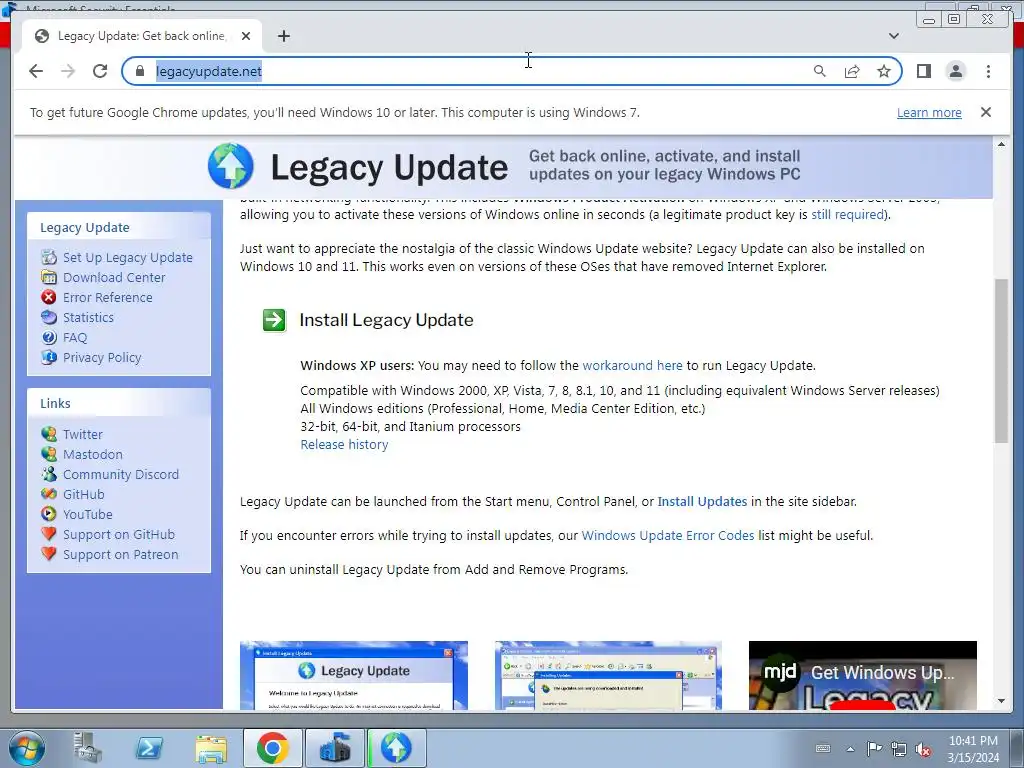Open Windows Update Error Codes link

point(667,535)
